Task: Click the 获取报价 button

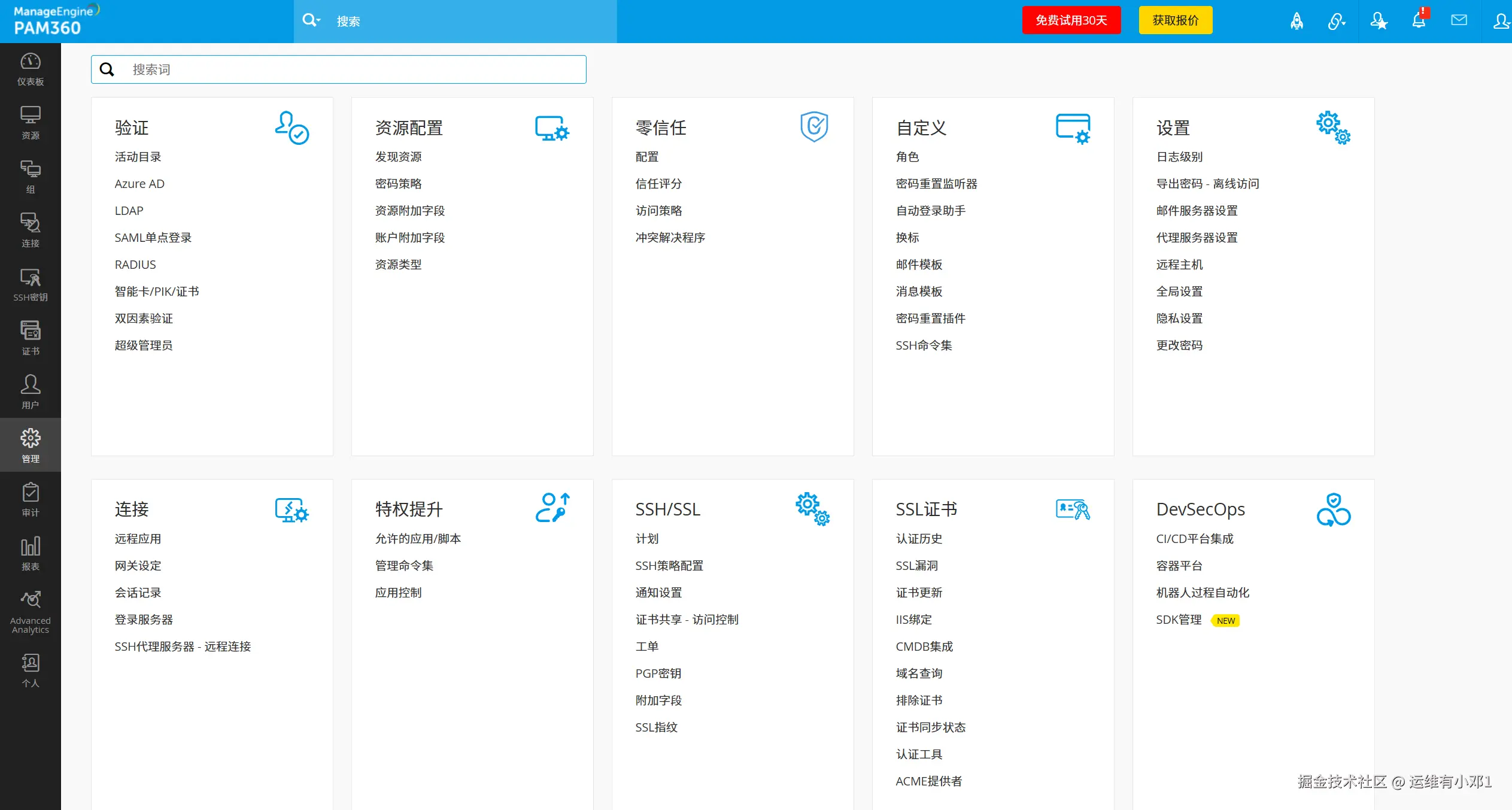Action: (x=1175, y=20)
